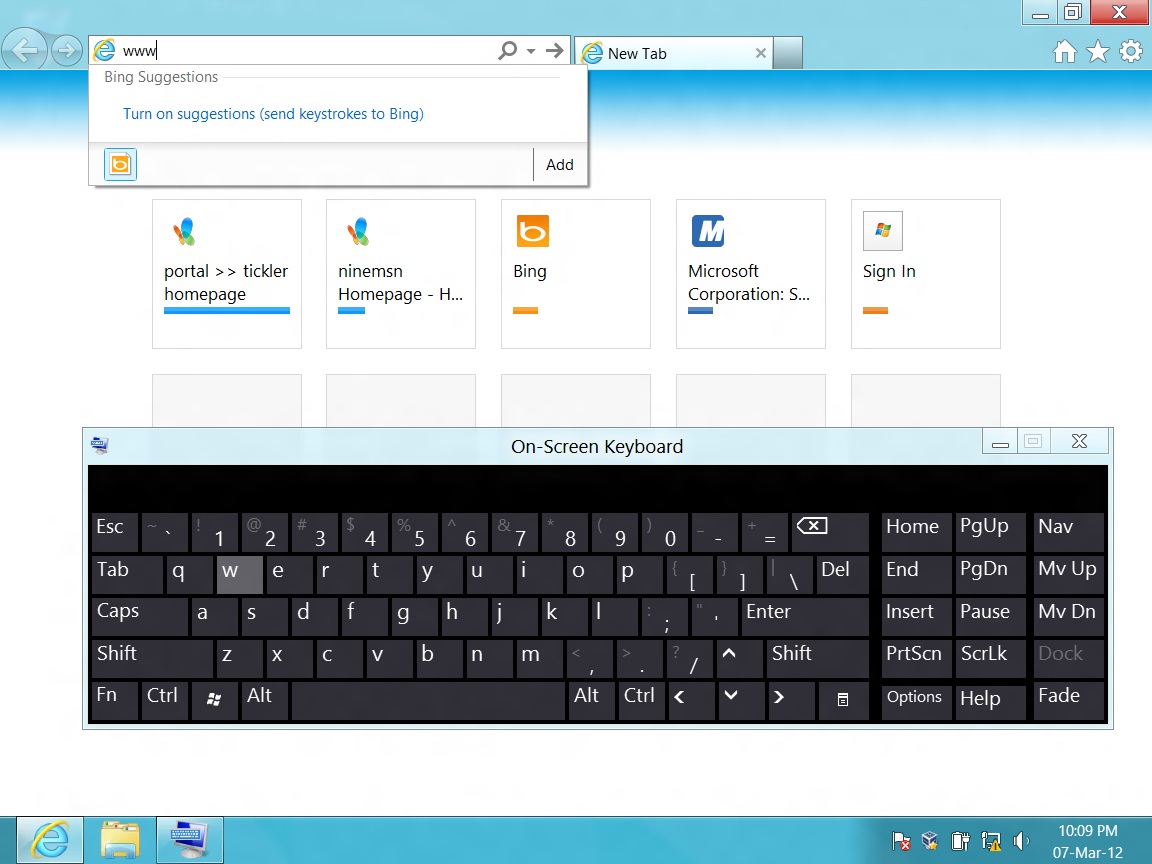Open the ninemsn Homepage tile
Viewport: 1152px width, 864px height.
point(401,274)
